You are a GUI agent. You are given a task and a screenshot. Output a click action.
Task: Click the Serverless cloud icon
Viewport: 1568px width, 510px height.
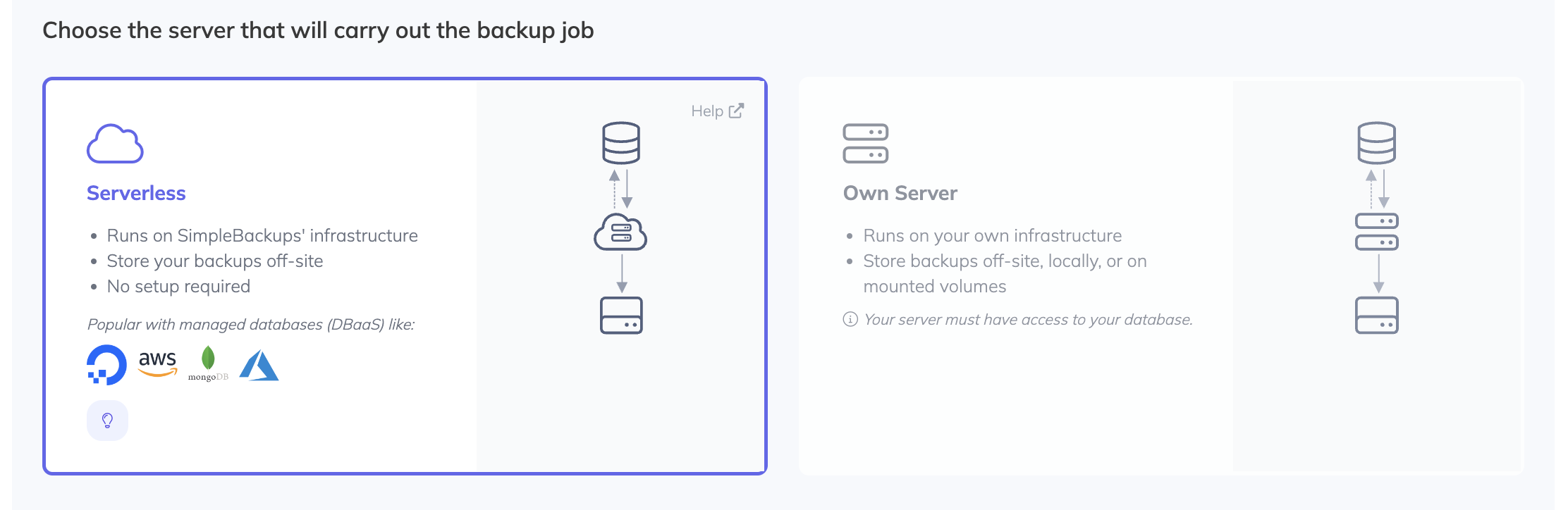click(115, 144)
